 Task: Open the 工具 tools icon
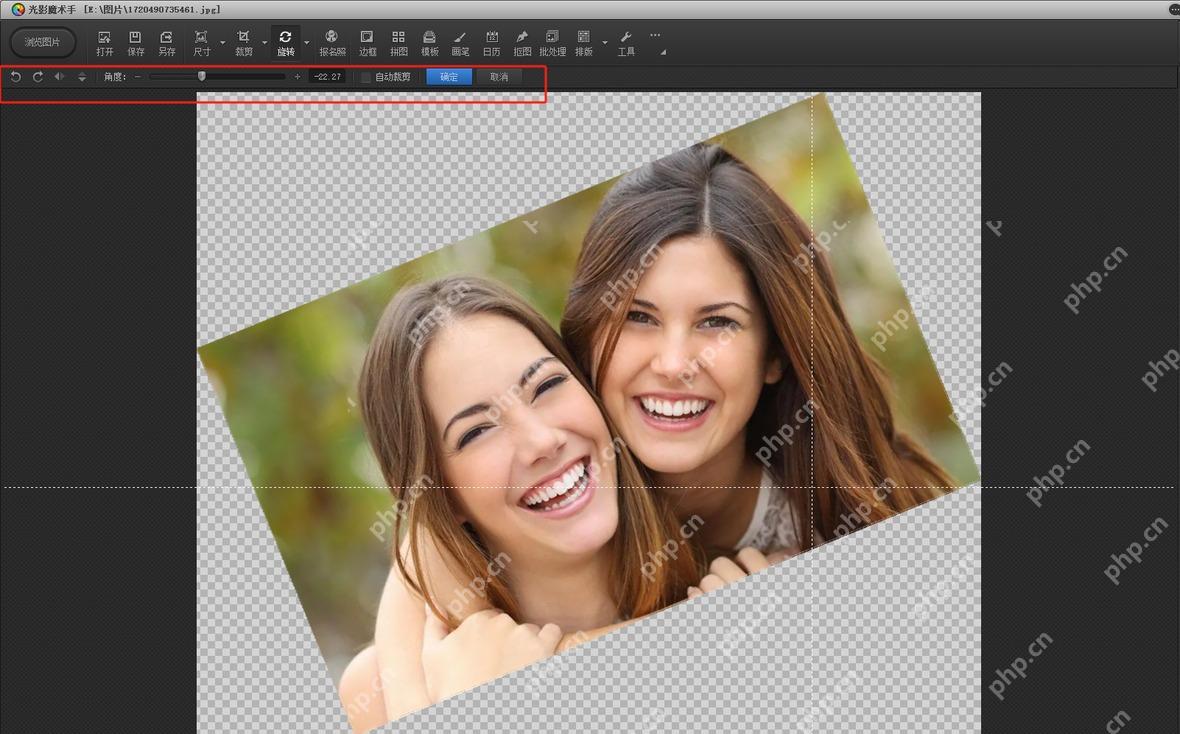click(x=626, y=43)
